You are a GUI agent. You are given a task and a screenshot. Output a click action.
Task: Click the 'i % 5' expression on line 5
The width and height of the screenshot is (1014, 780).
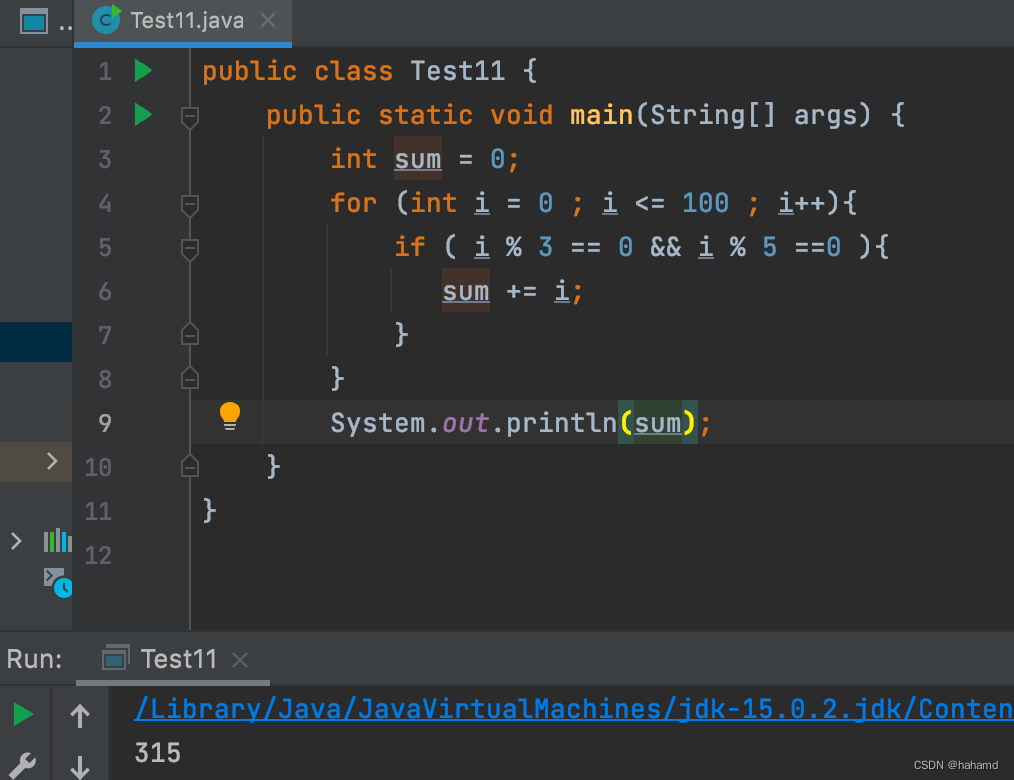[x=738, y=247]
